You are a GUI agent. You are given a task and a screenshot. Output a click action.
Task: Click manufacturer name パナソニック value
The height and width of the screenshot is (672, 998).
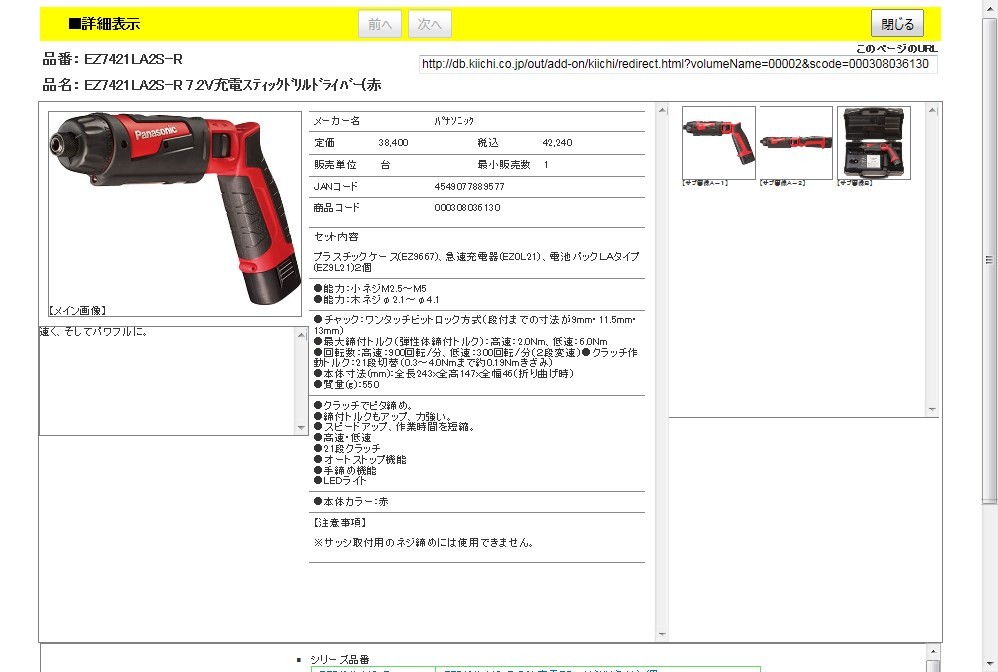(454, 120)
